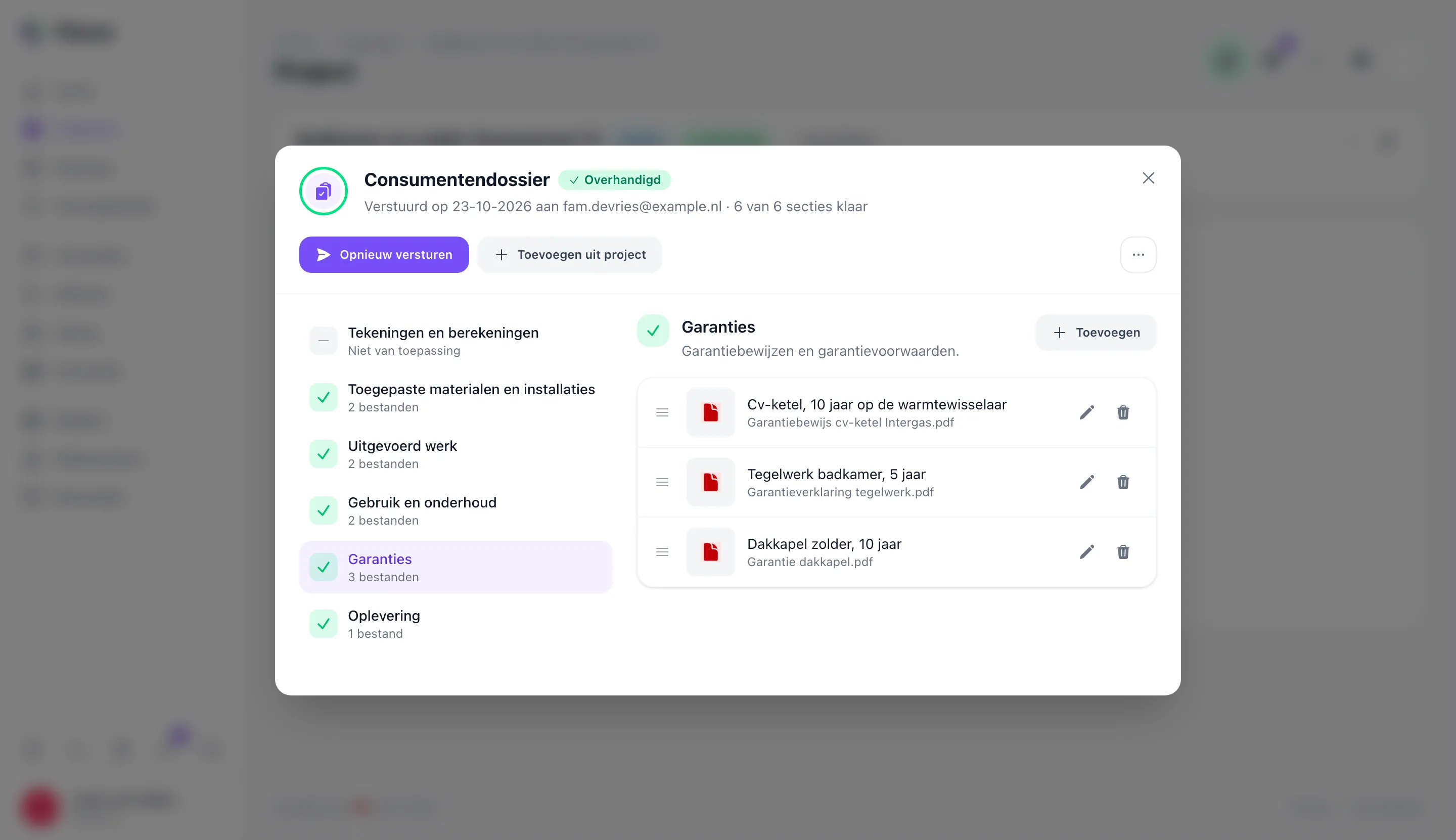This screenshot has height=840, width=1456.
Task: Toggle the Gebruik en onderhoud checkmark
Action: (x=323, y=510)
